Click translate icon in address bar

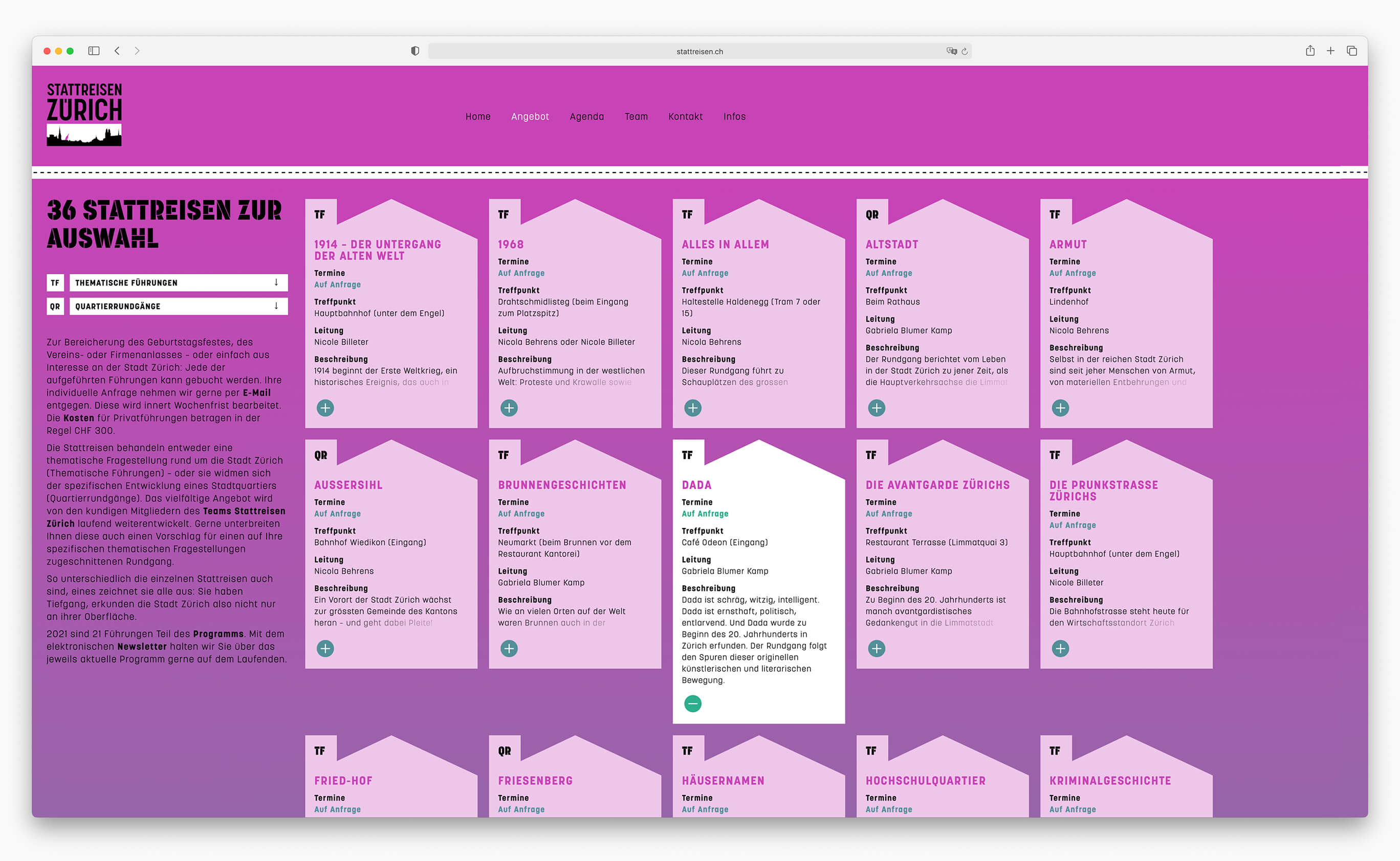(952, 51)
